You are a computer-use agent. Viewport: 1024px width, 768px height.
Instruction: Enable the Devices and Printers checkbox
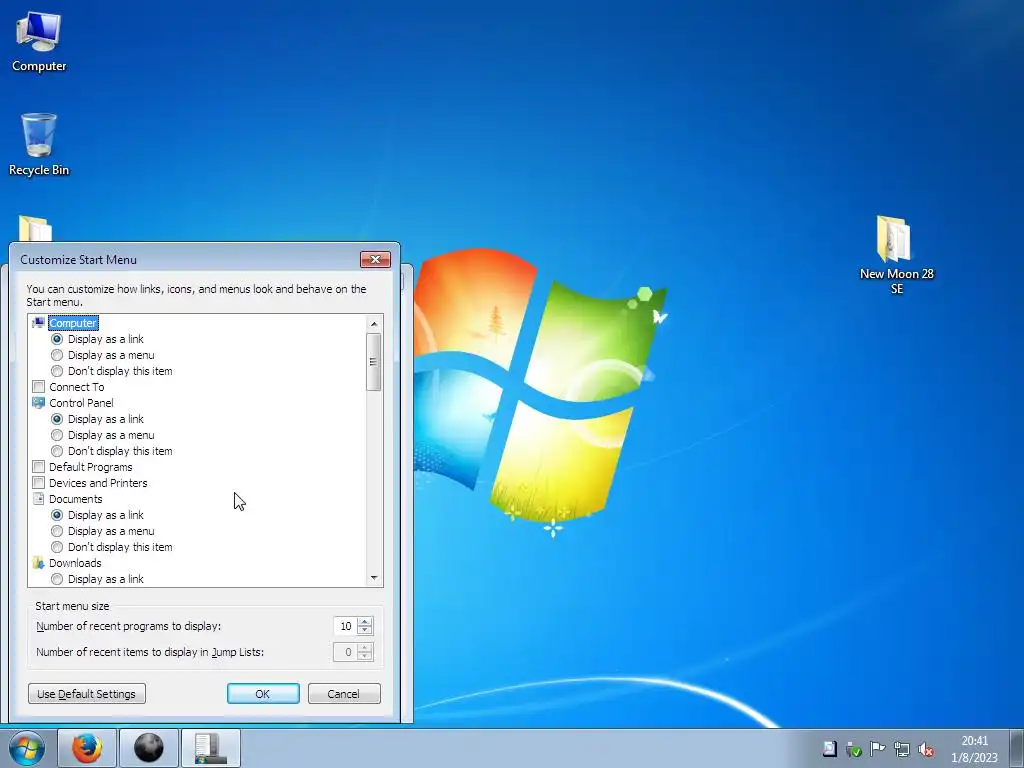39,483
